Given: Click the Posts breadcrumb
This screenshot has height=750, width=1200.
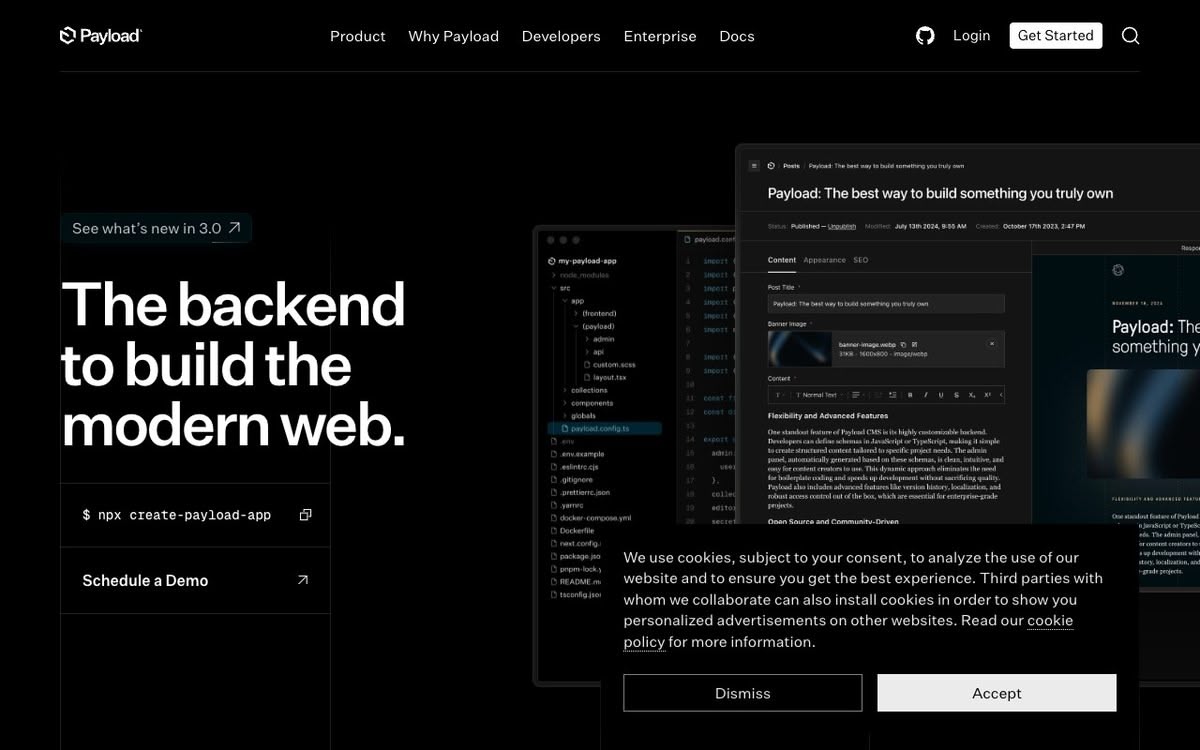Looking at the screenshot, I should pyautogui.click(x=791, y=166).
